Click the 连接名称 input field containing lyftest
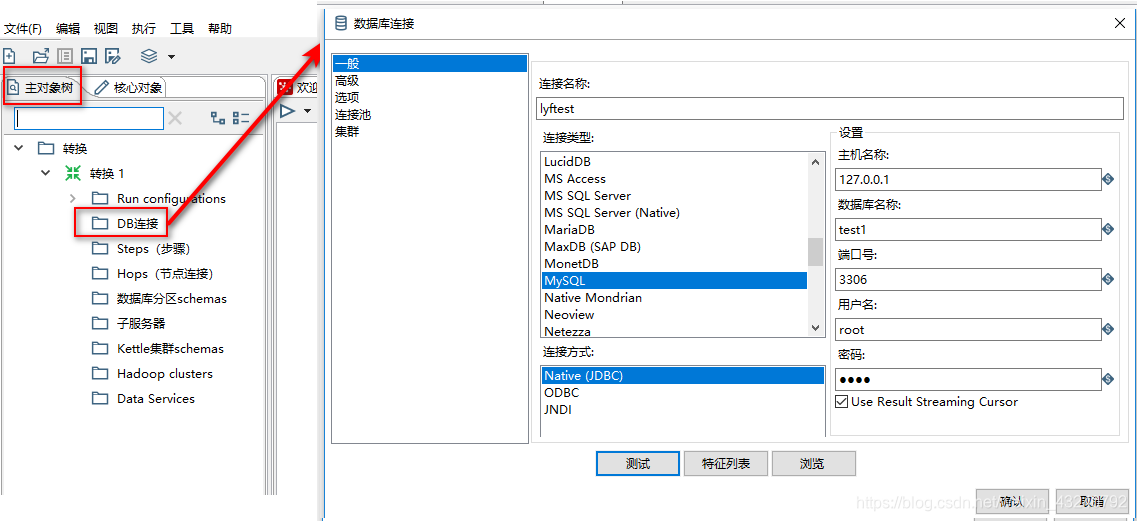 [830, 108]
